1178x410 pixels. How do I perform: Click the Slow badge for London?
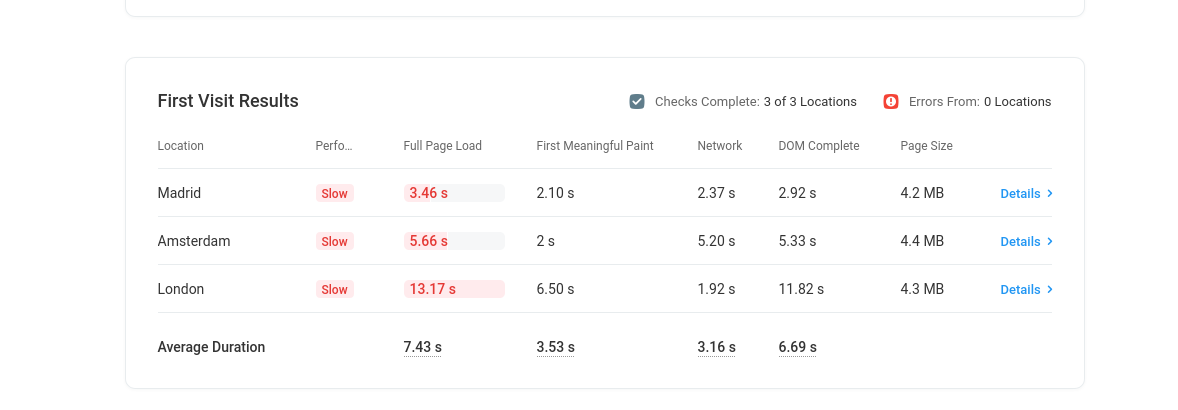pyautogui.click(x=334, y=289)
